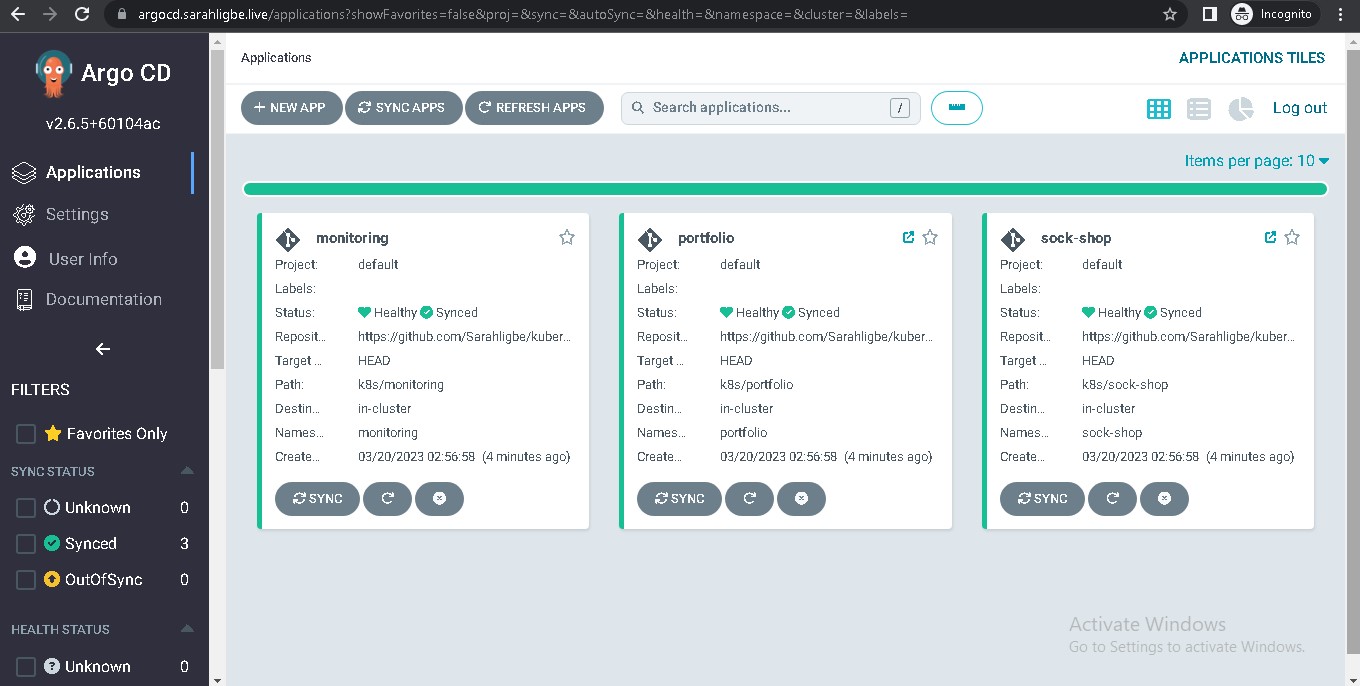This screenshot has height=686, width=1360.
Task: Collapse the sidebar with the left arrow
Action: click(102, 349)
